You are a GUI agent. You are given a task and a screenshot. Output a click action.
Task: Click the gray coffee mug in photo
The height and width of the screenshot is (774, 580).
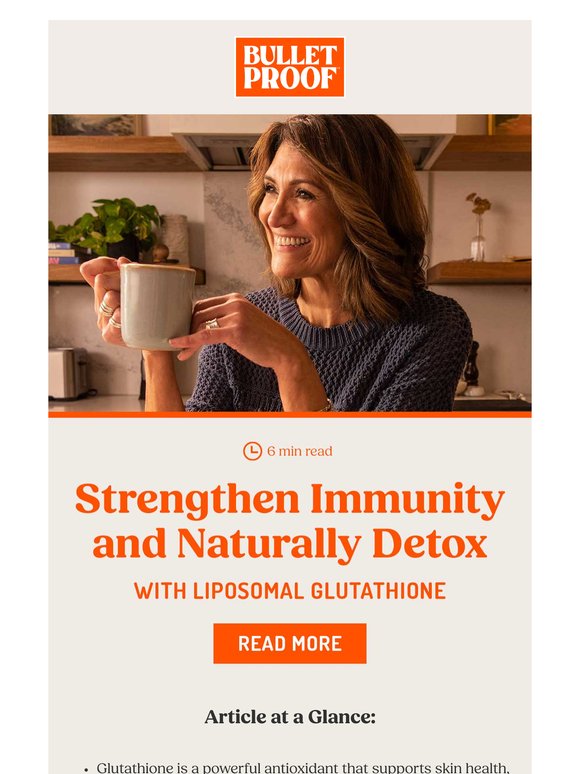point(156,306)
